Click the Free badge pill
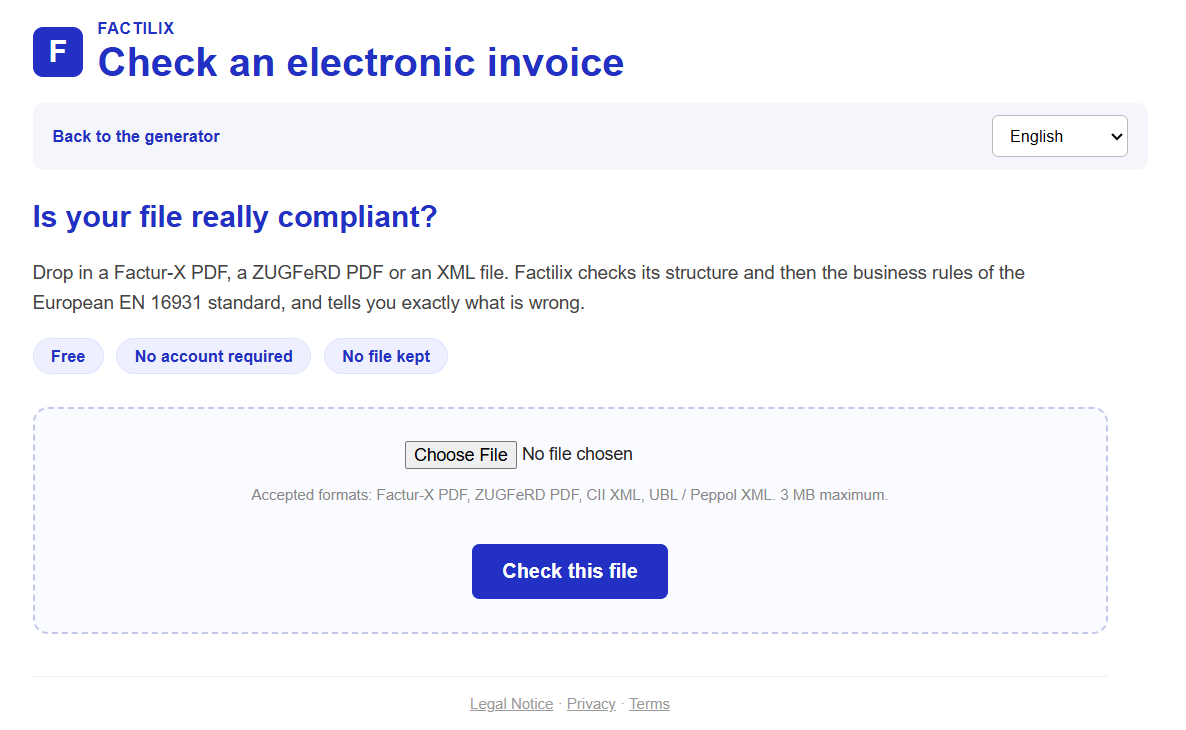 (x=68, y=356)
